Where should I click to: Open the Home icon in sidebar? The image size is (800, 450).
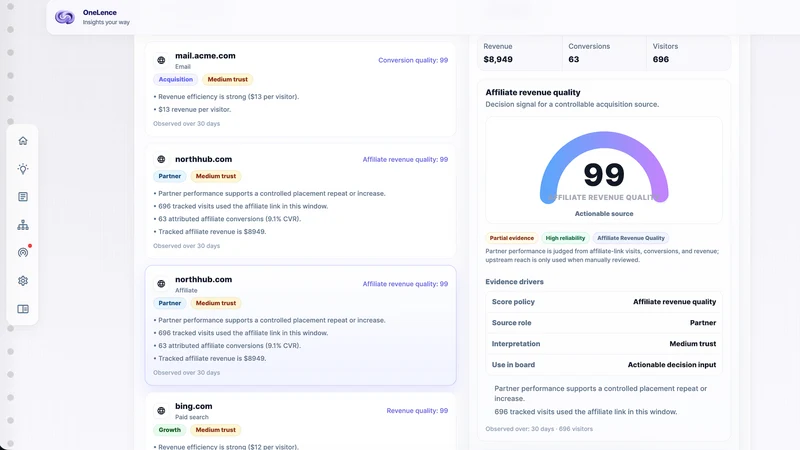pos(23,141)
